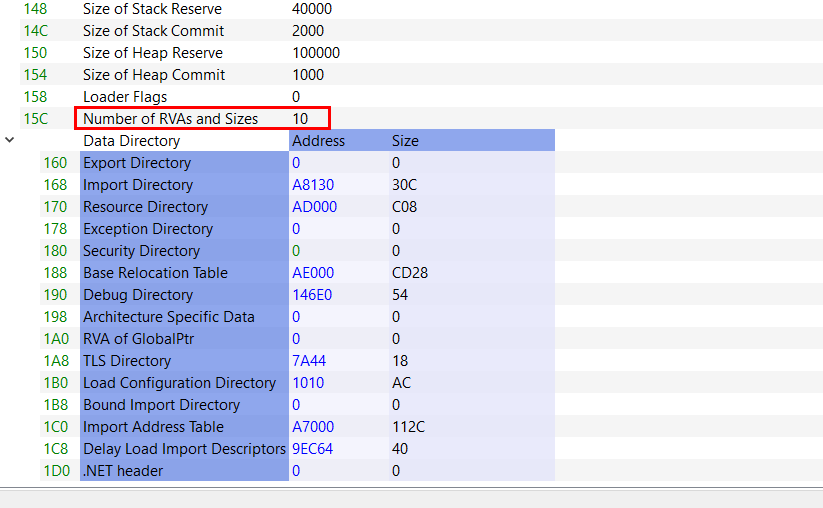Collapse the Data Directory section chevron
This screenshot has height=508, width=823.
9,140
